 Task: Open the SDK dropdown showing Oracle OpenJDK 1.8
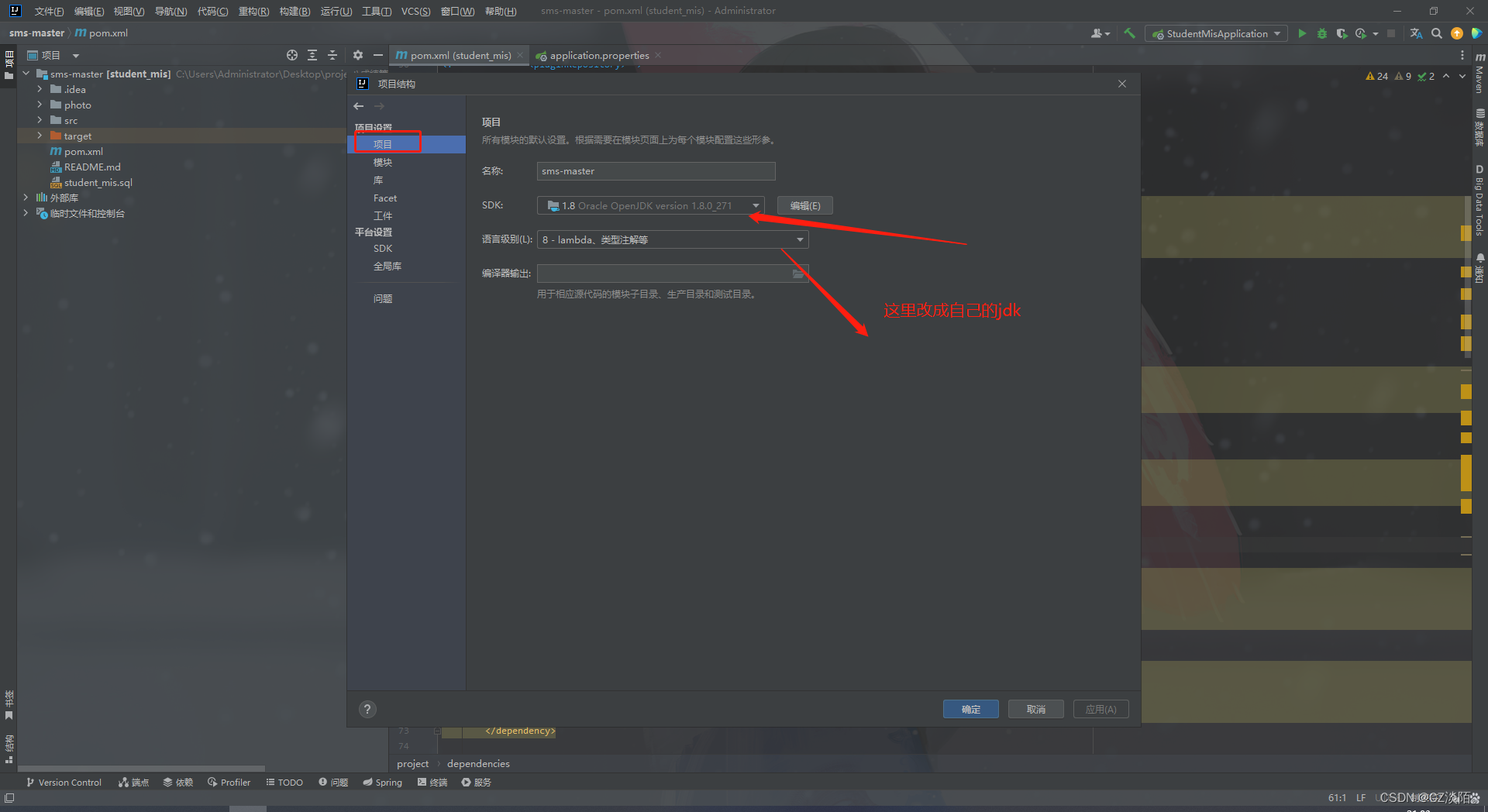click(x=756, y=205)
